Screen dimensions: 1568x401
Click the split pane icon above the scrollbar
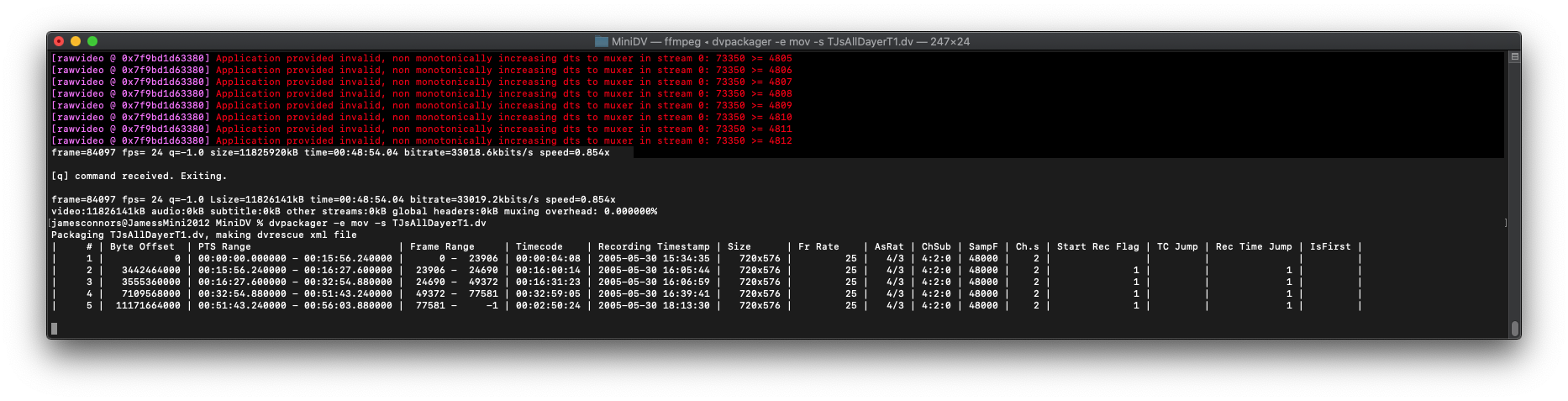coord(1514,57)
